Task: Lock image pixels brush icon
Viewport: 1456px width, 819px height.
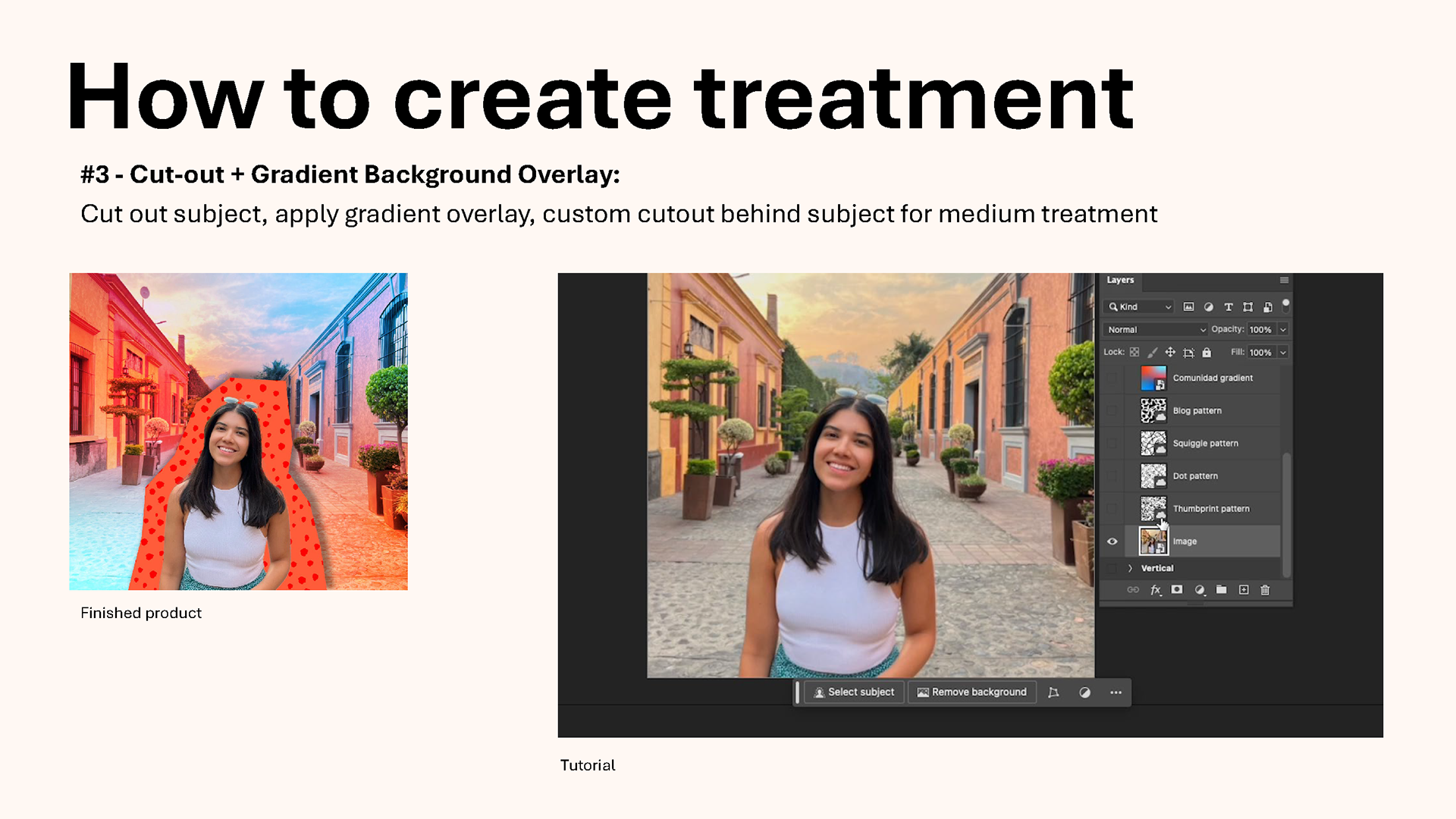Action: tap(1153, 353)
